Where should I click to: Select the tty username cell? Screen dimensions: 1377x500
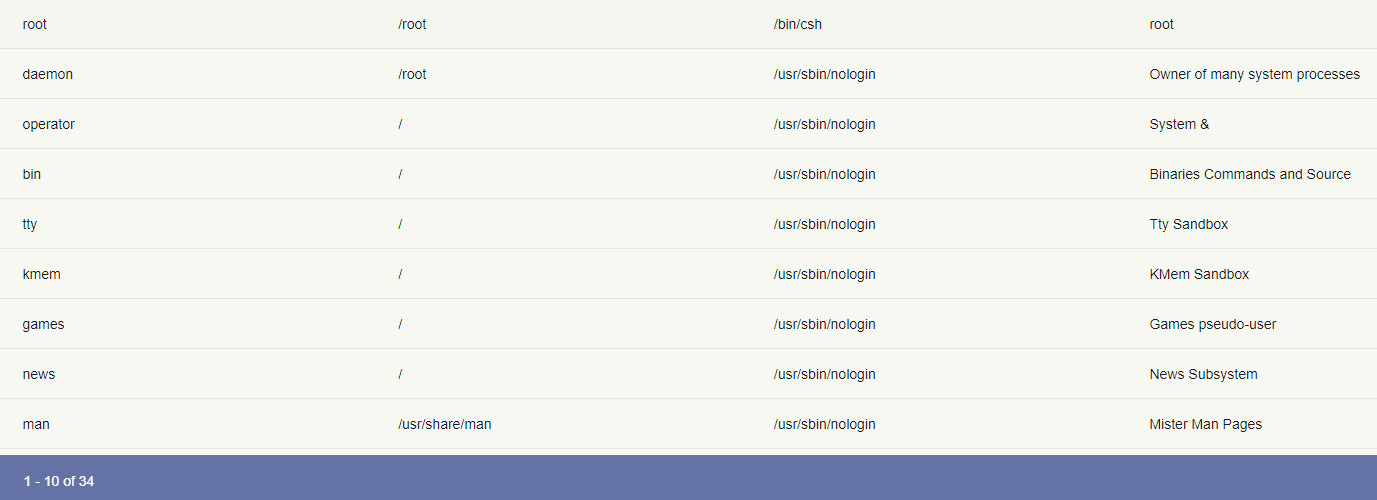click(x=30, y=224)
